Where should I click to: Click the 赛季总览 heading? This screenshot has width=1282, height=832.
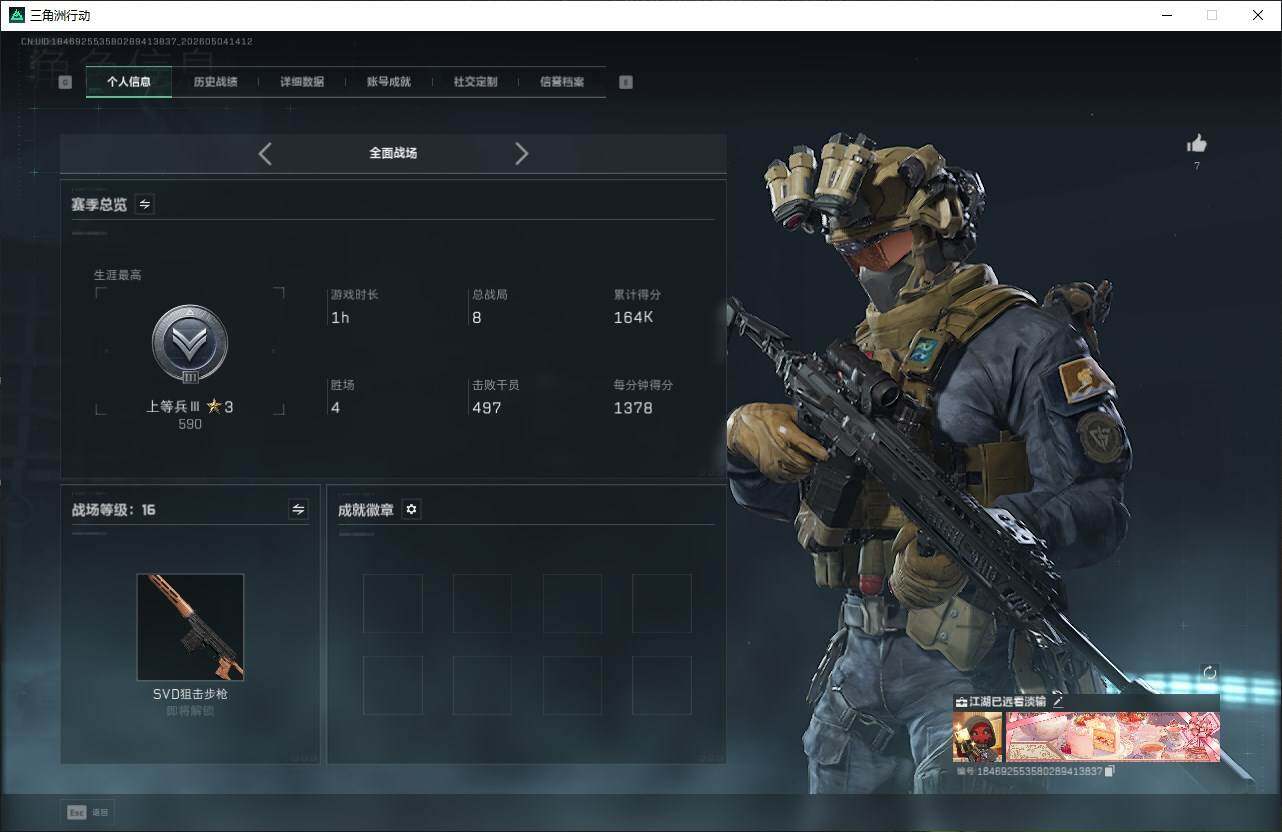[99, 204]
